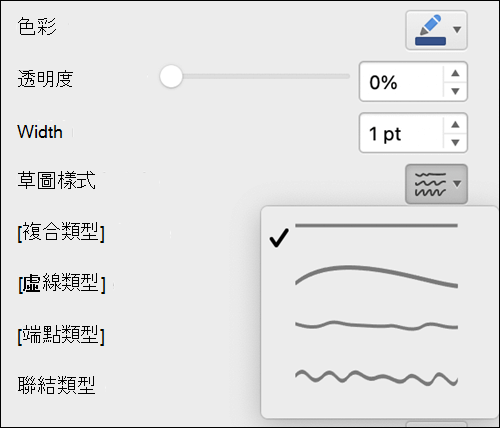500x428 pixels.
Task: Click the 聯結類型 label
Action: tap(56, 385)
